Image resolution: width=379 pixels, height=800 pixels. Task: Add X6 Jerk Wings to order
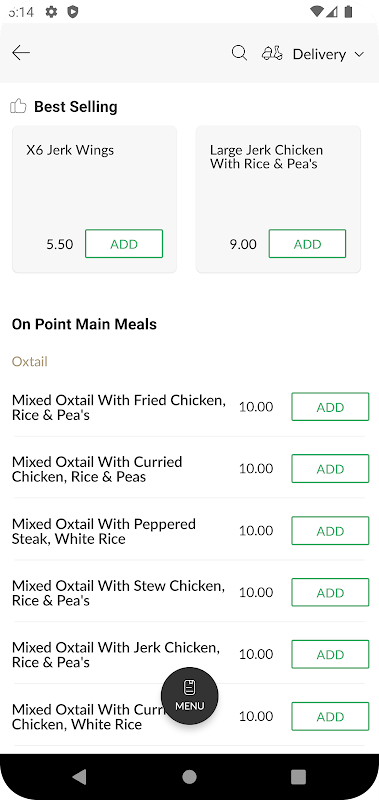tap(124, 244)
